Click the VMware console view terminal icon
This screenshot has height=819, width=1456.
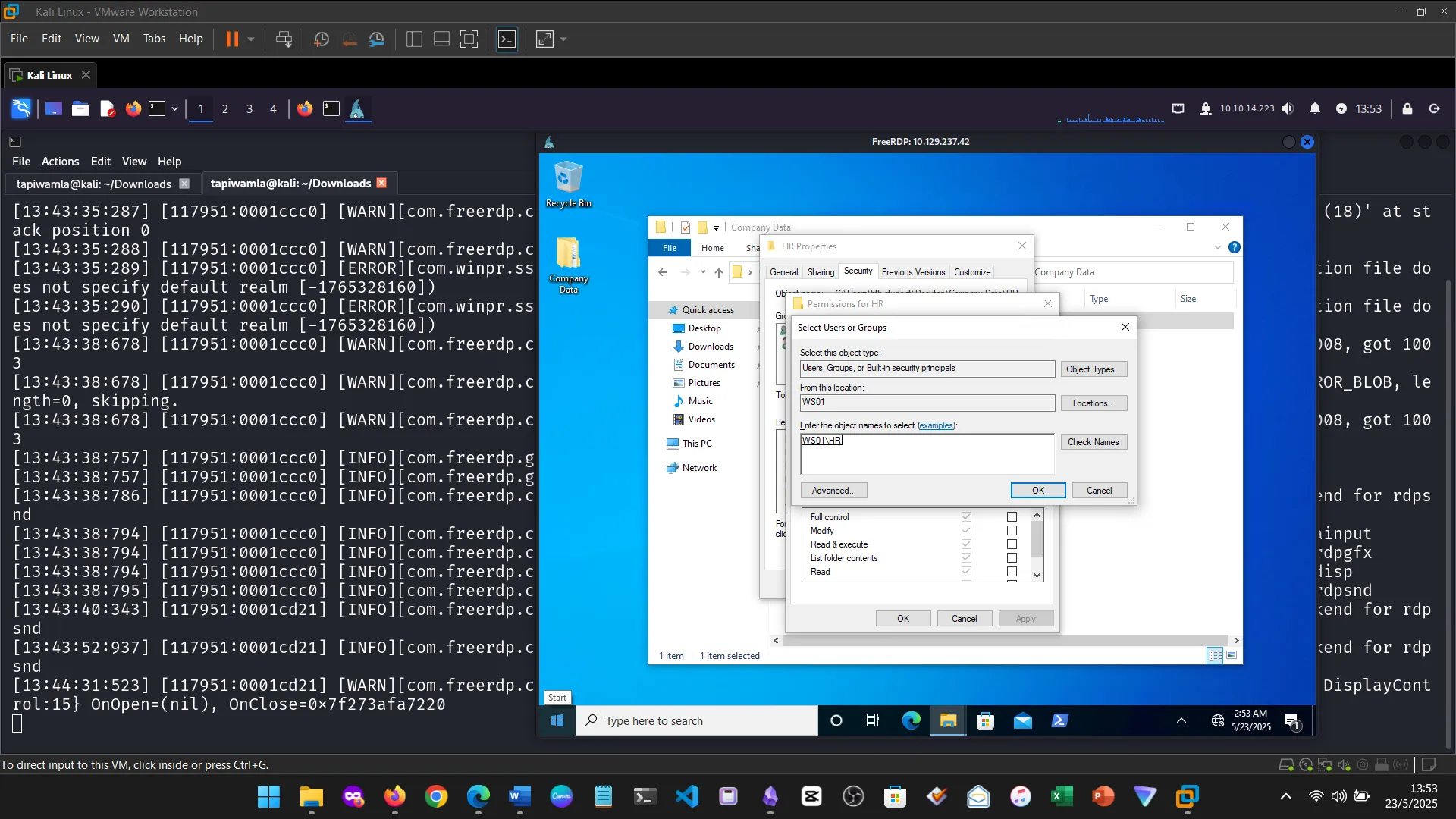pyautogui.click(x=507, y=39)
